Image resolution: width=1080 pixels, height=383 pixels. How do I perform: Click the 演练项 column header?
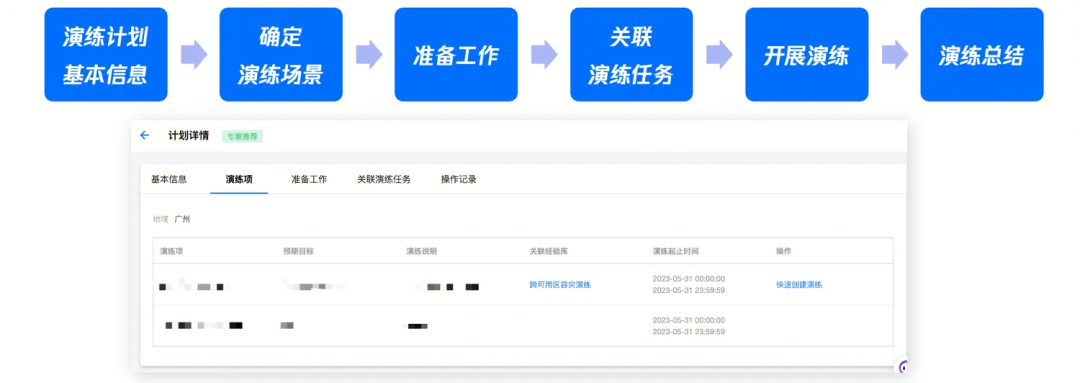(x=172, y=251)
